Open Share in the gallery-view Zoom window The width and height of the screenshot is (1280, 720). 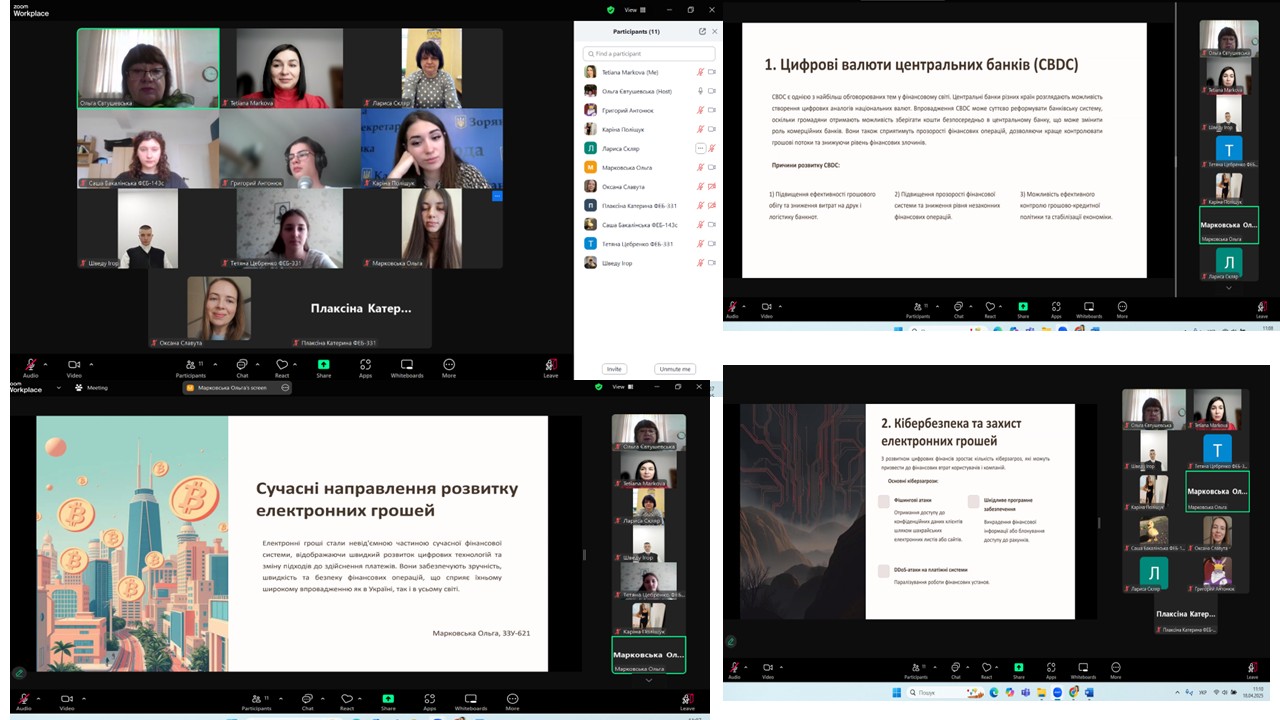click(323, 367)
